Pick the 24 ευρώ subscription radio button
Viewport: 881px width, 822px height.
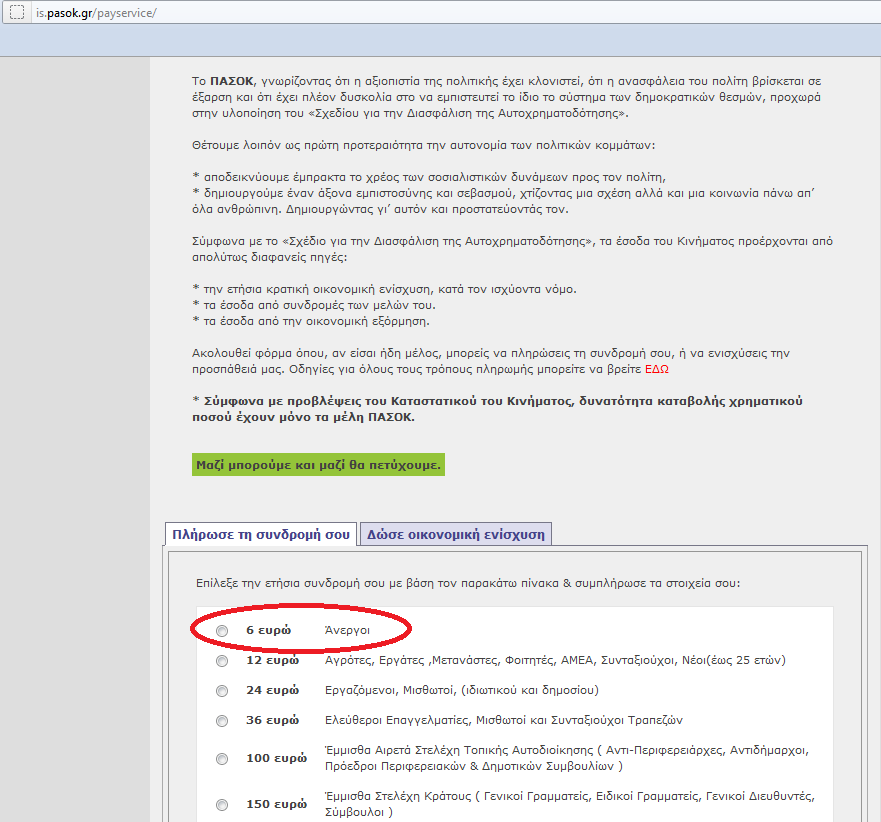221,691
